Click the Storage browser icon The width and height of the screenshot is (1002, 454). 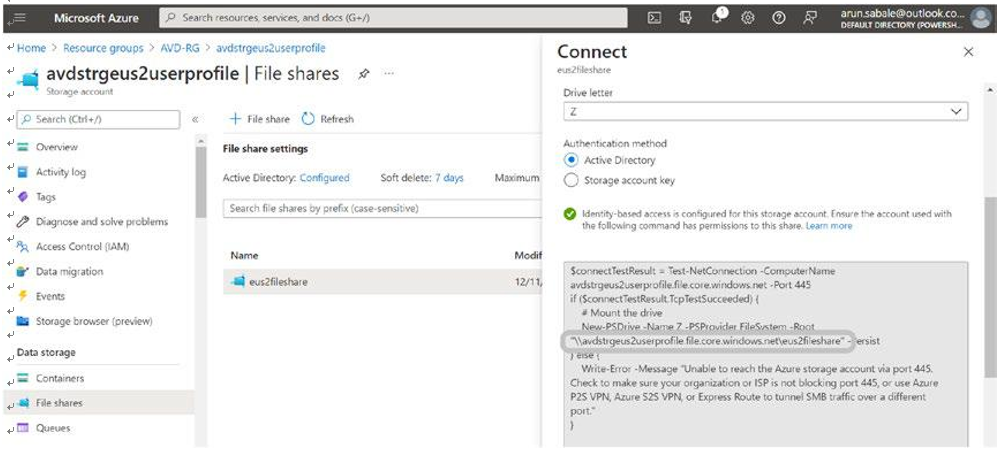(23, 321)
